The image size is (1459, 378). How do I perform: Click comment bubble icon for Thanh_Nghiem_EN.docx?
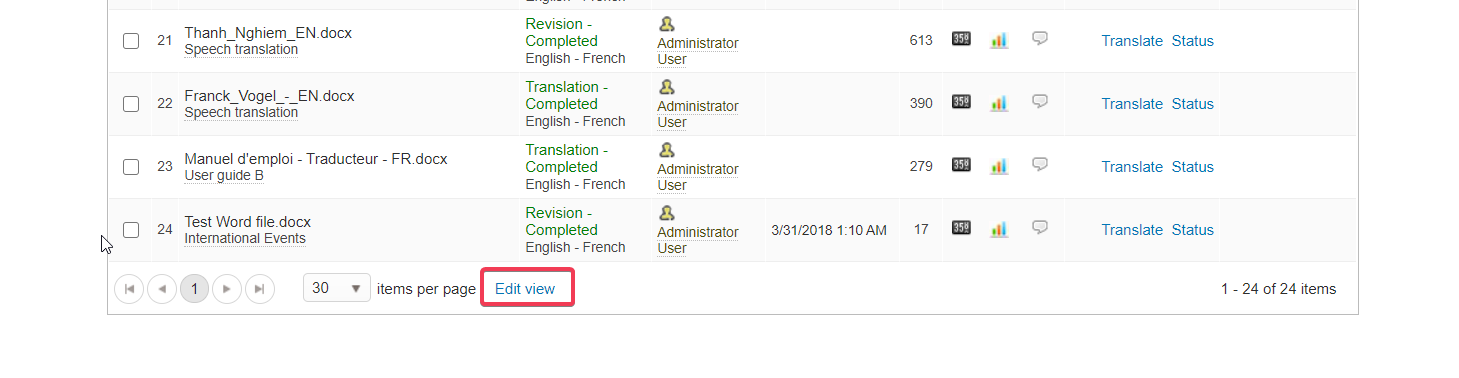point(1040,38)
